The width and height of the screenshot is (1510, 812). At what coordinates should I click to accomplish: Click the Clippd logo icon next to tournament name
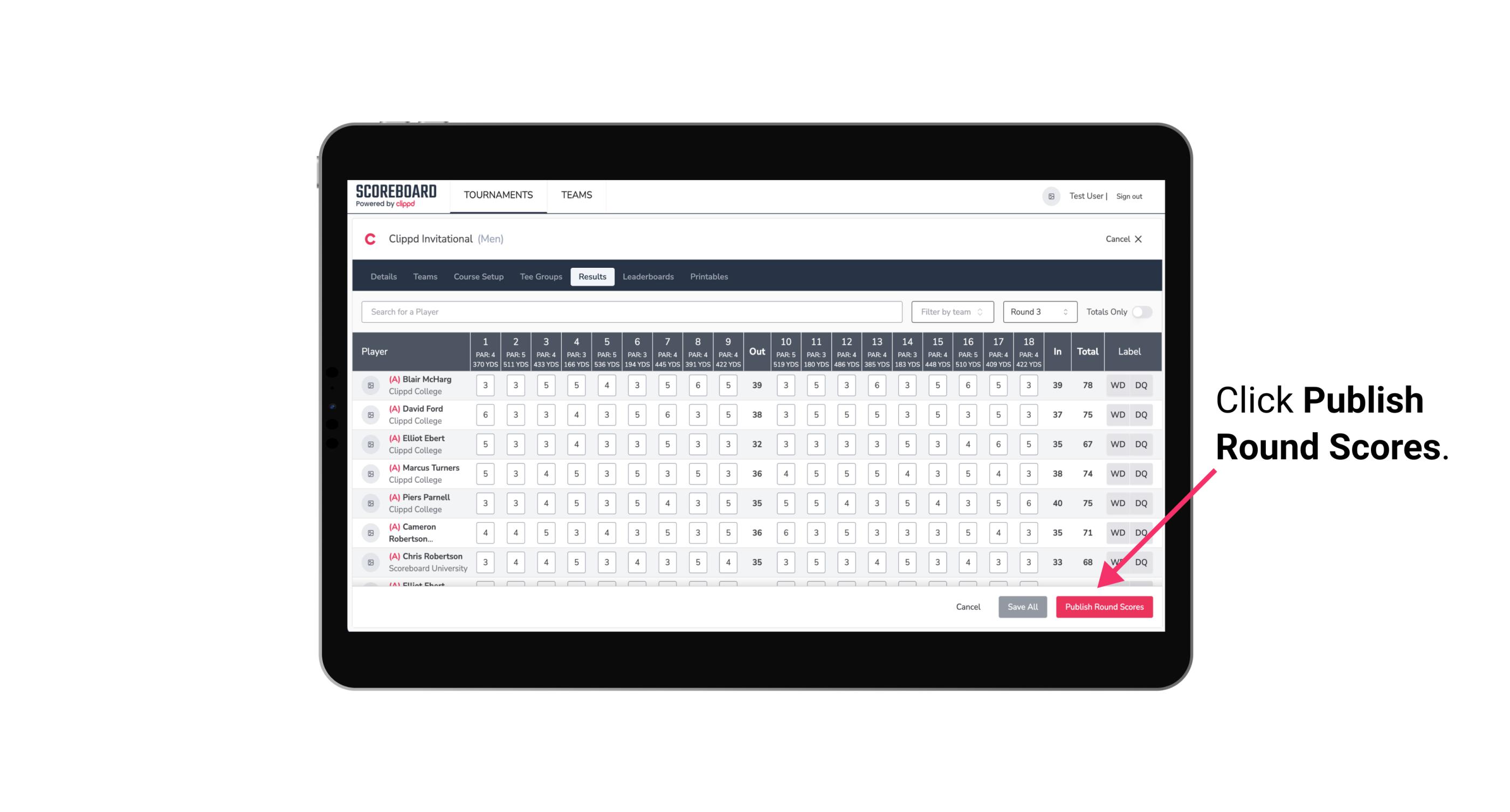pyautogui.click(x=372, y=239)
